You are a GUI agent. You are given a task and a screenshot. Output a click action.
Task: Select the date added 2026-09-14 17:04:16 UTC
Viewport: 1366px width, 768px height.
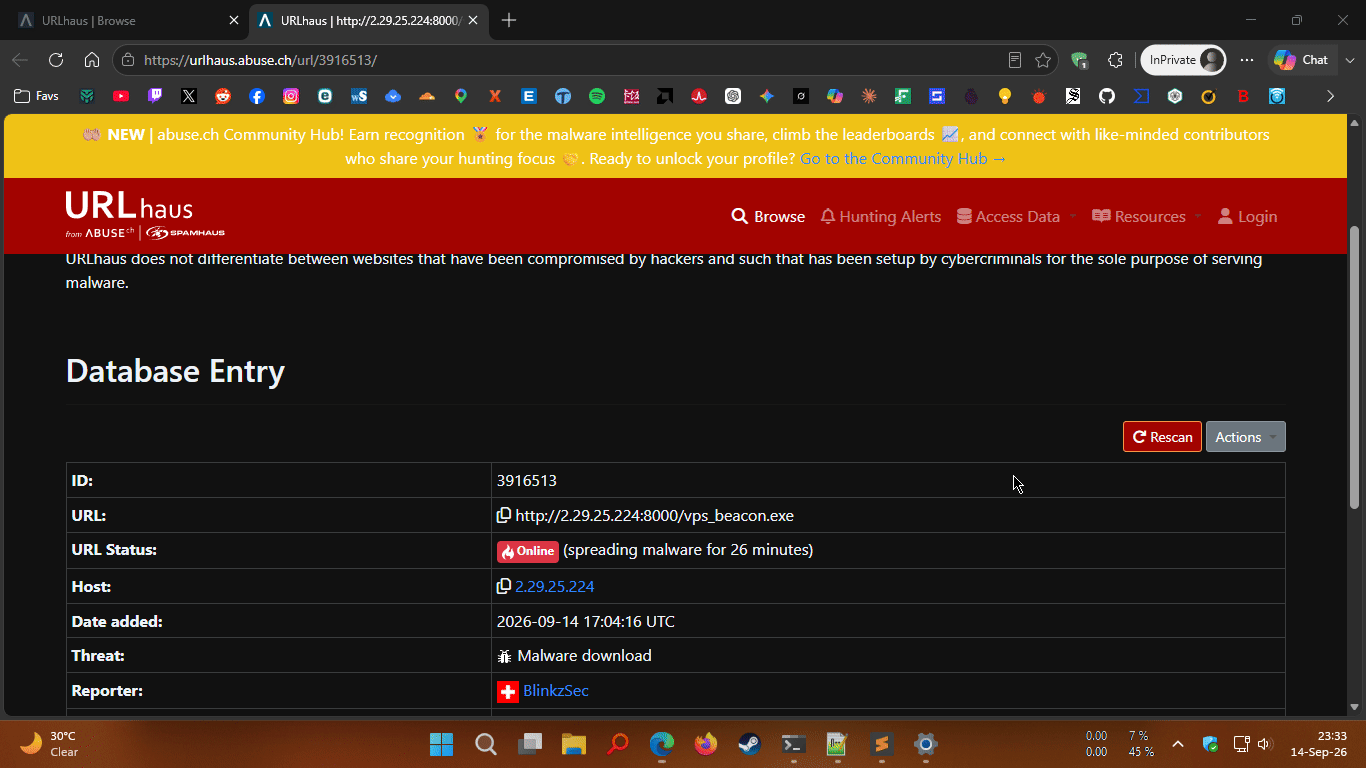click(x=586, y=621)
